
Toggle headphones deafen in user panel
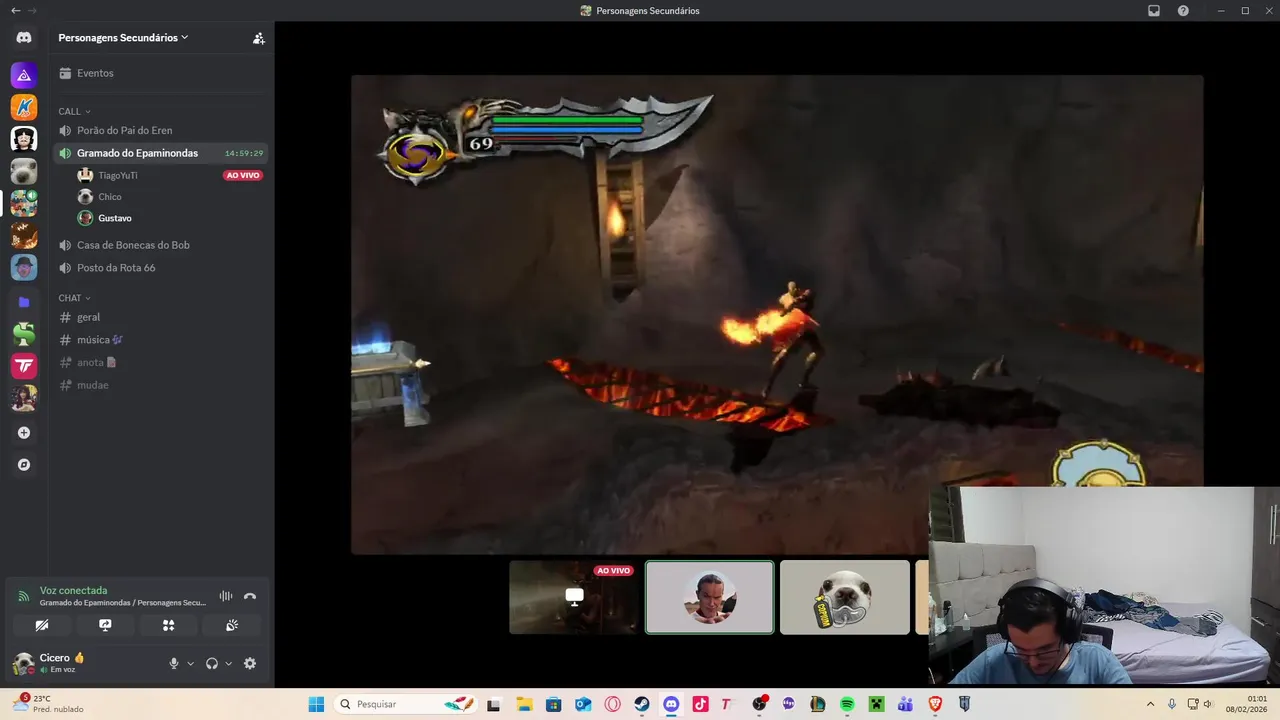[212, 663]
